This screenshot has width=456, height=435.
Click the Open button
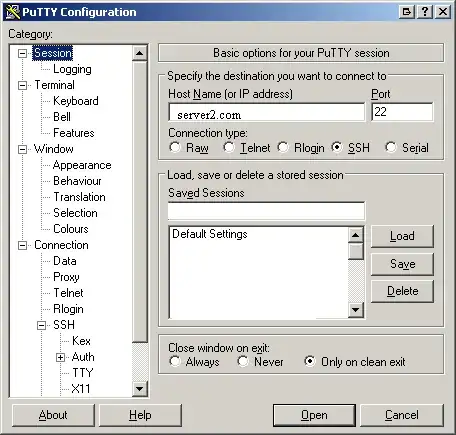pos(314,415)
